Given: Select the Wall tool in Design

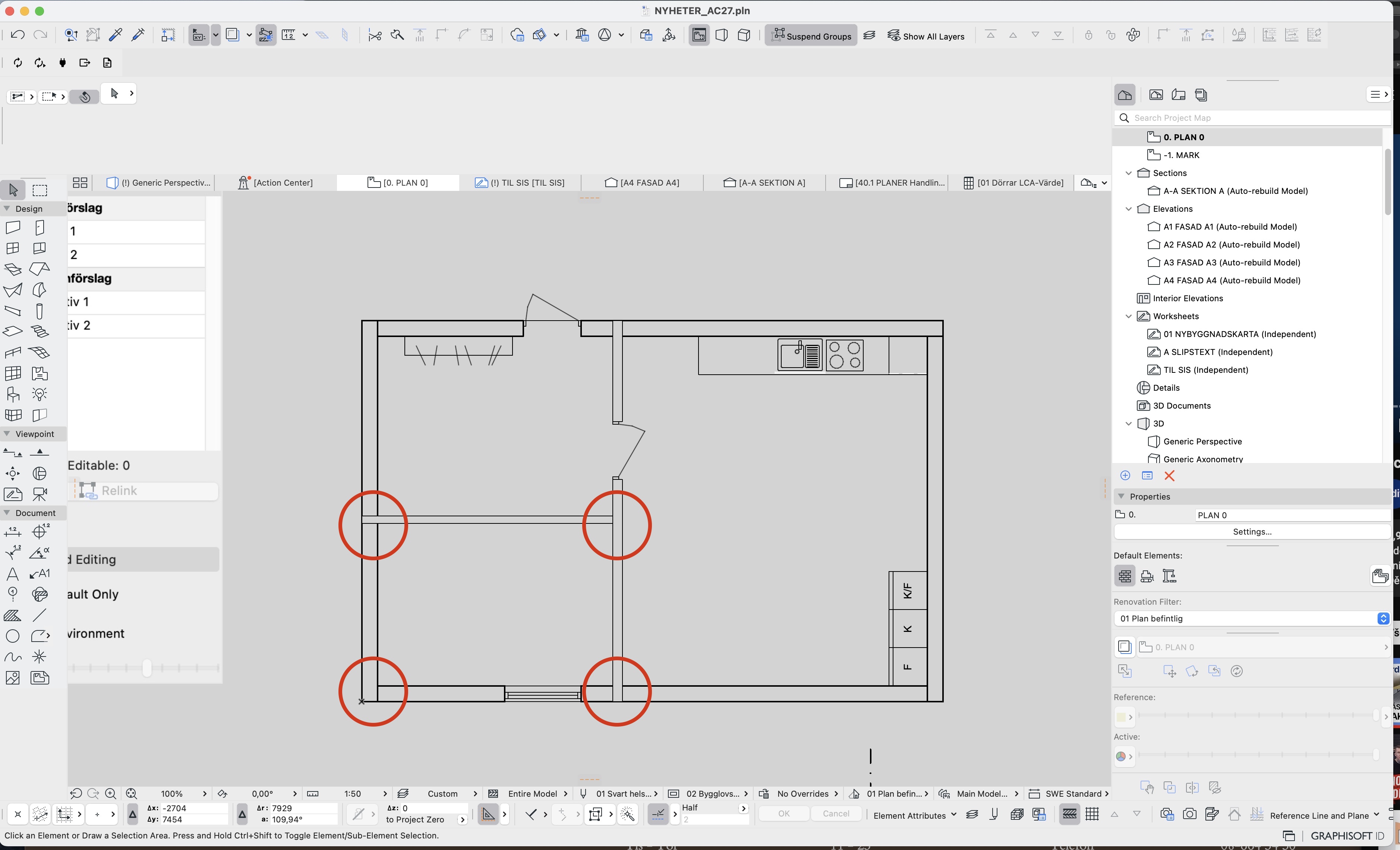Looking at the screenshot, I should coord(13,228).
